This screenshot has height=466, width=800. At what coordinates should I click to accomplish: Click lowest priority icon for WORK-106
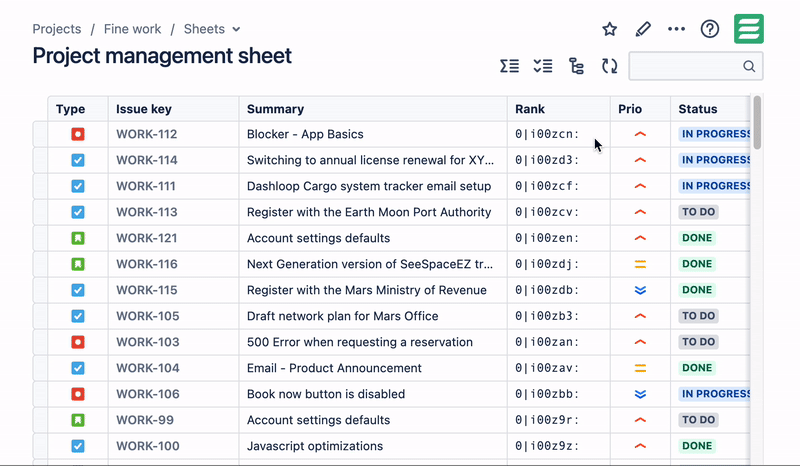click(x=640, y=394)
